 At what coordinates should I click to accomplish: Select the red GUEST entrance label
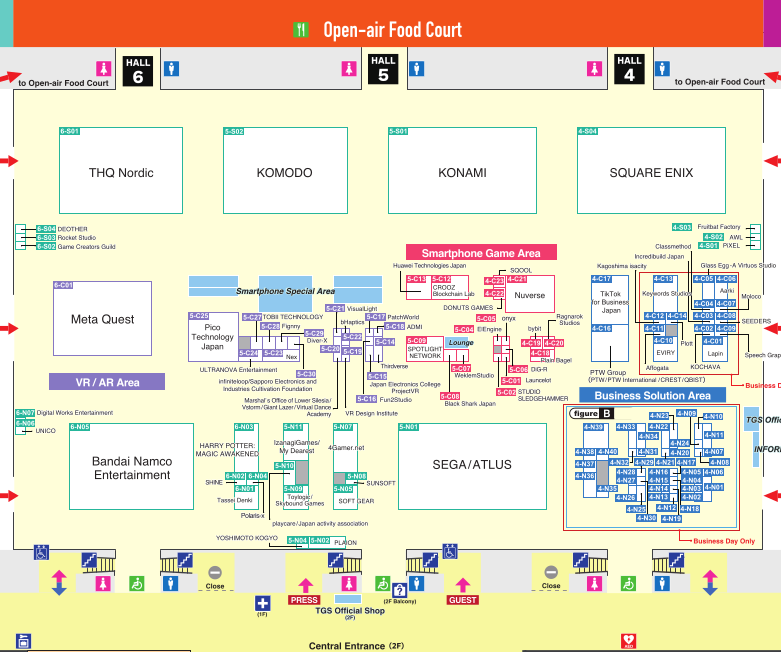click(x=463, y=600)
